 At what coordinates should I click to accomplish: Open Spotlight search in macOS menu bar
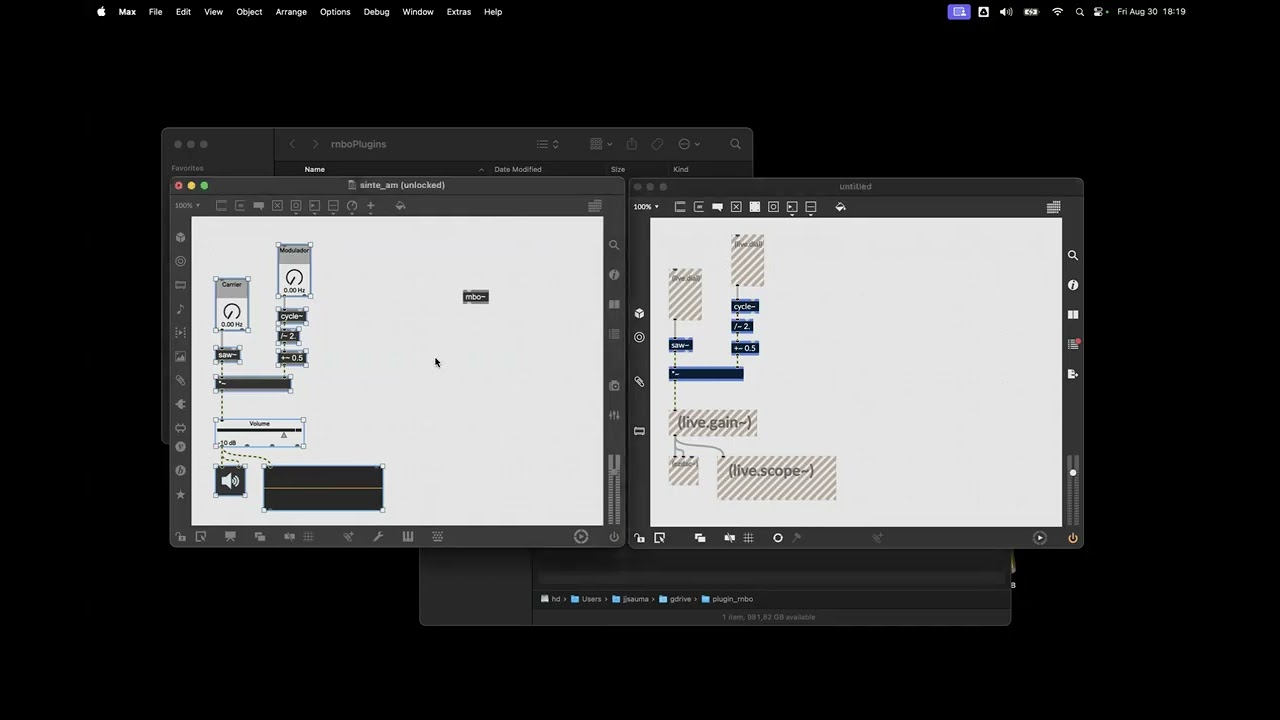pos(1079,12)
